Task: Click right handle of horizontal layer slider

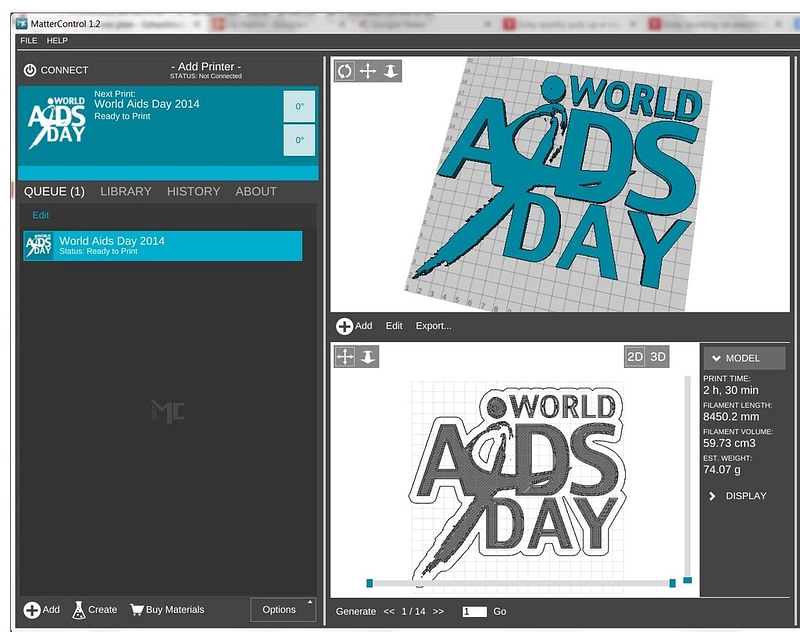Action: coord(672,583)
